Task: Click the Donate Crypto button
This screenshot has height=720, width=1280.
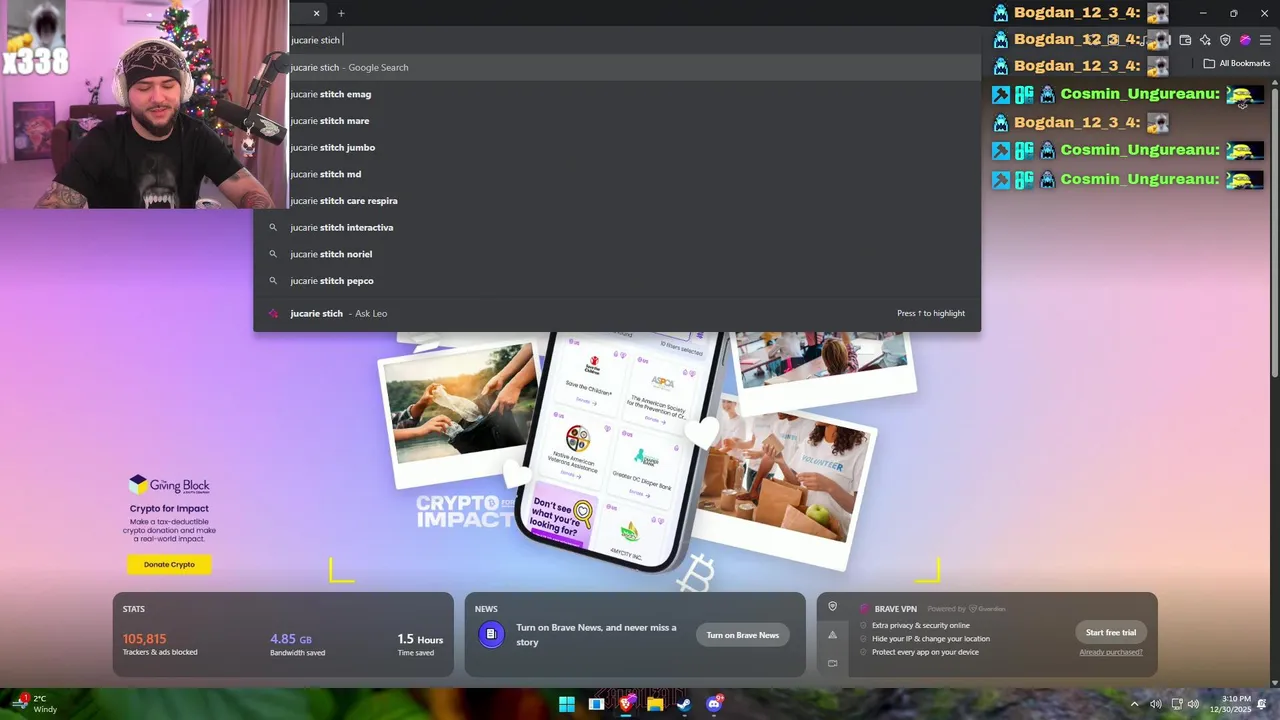Action: (169, 564)
